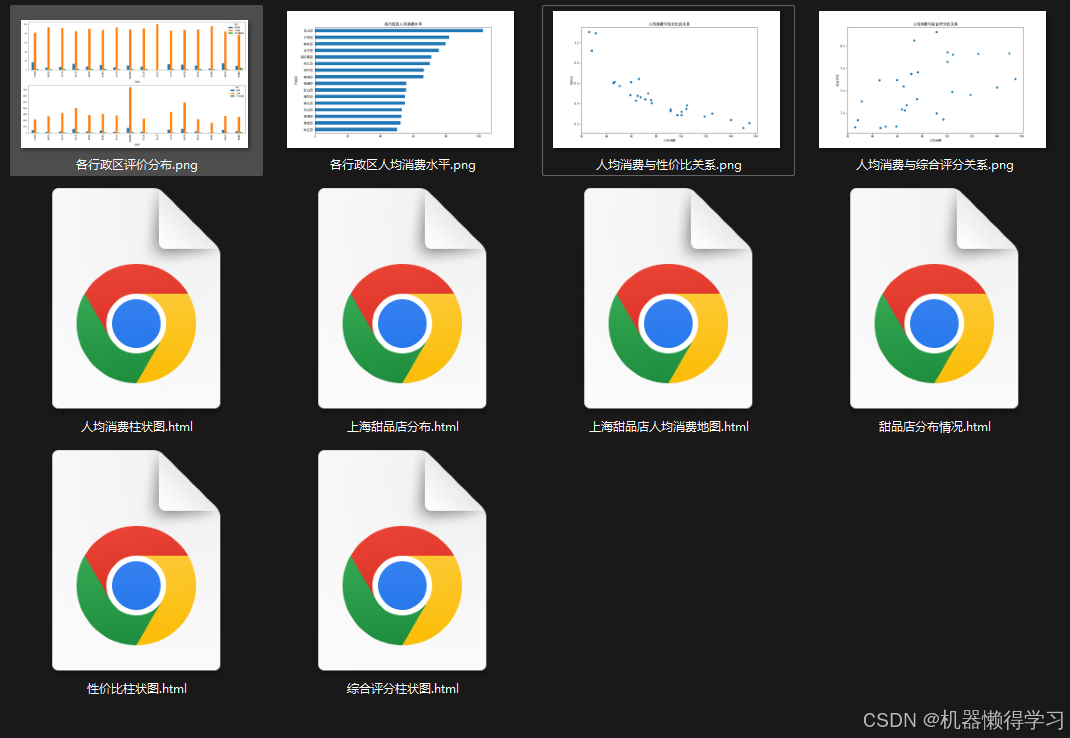Click the file name 各行政区人均消费水平.png

403,165
